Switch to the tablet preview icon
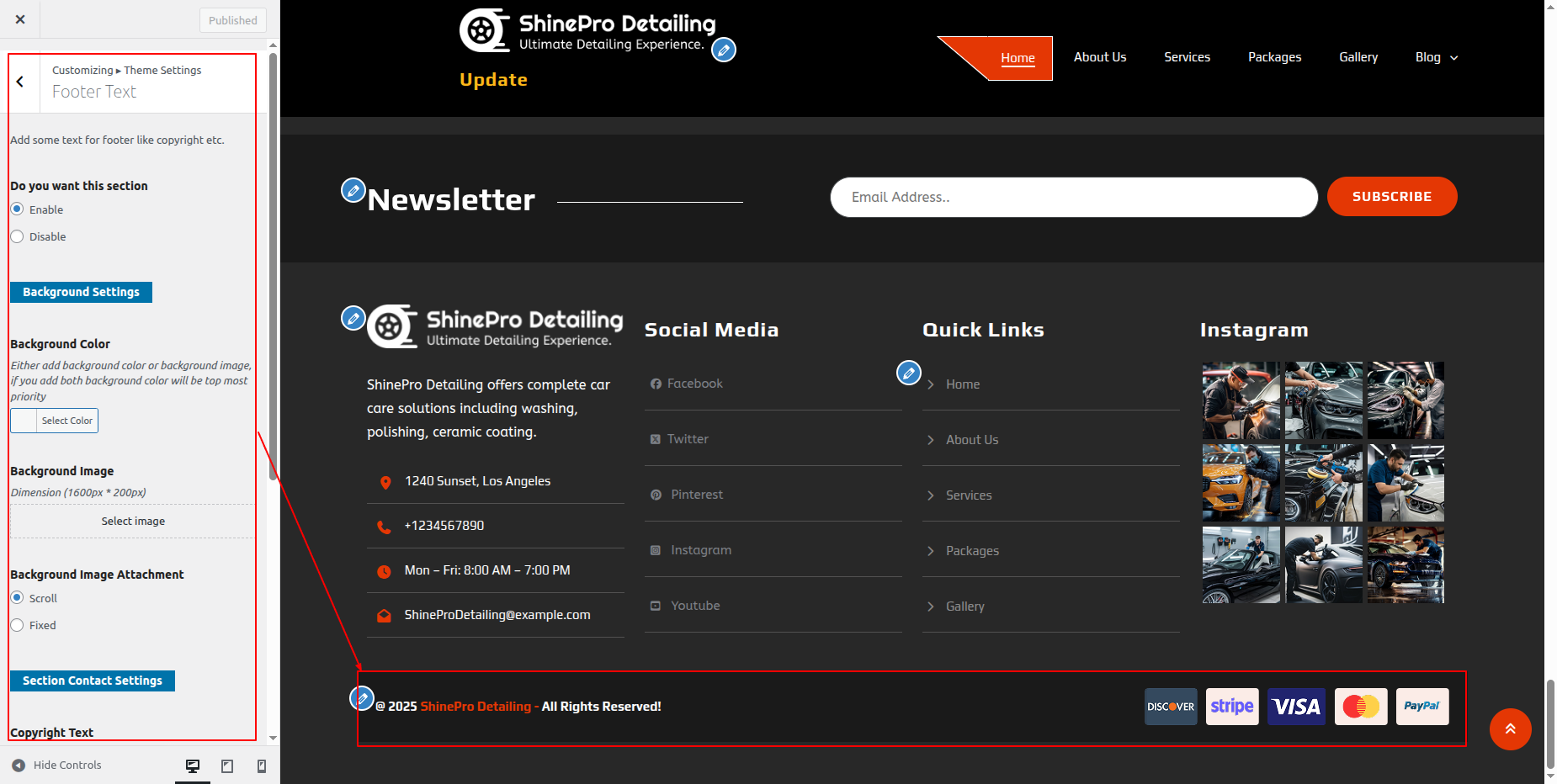Viewport: 1557px width, 784px height. click(227, 765)
